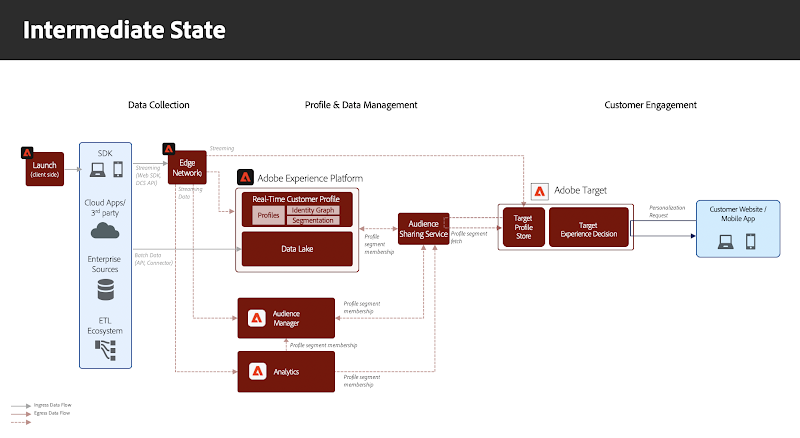Click the mobile phone icon in Customer Website box
Screen dimensions: 800x438
point(751,241)
